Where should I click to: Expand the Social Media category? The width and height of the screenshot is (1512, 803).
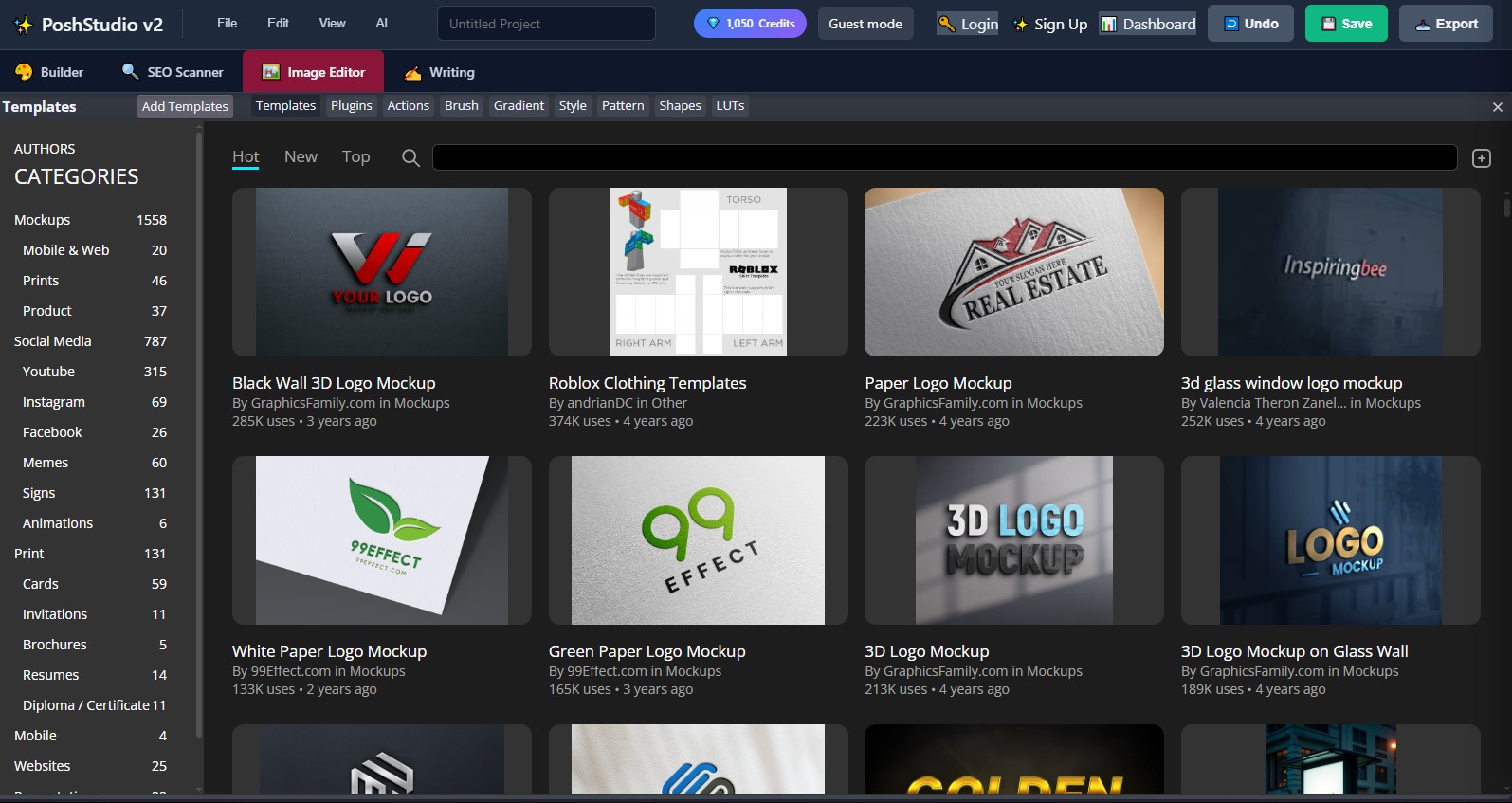53,341
